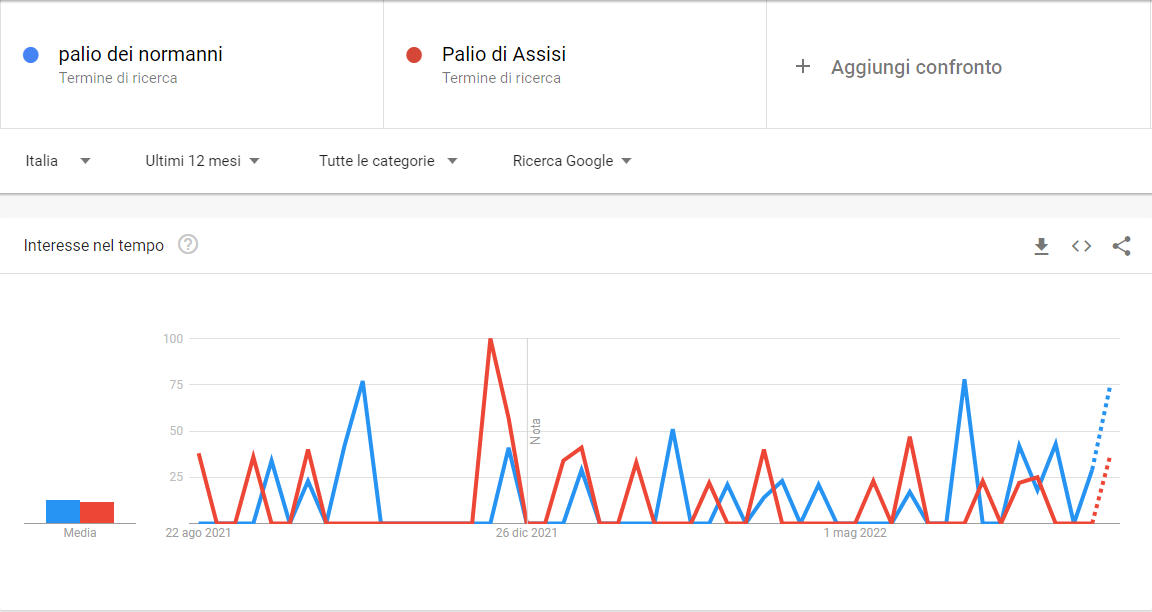Select the red peak at 100 on chart
Screen dimensions: 1152x612
tap(490, 339)
